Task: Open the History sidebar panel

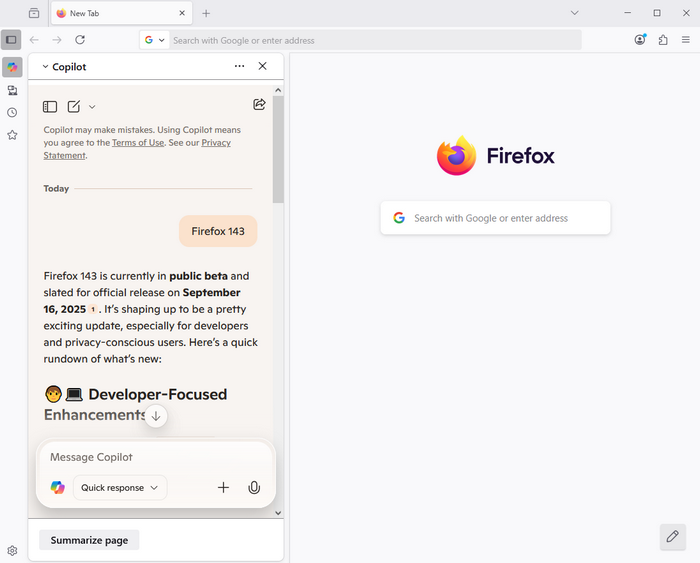Action: (x=12, y=113)
